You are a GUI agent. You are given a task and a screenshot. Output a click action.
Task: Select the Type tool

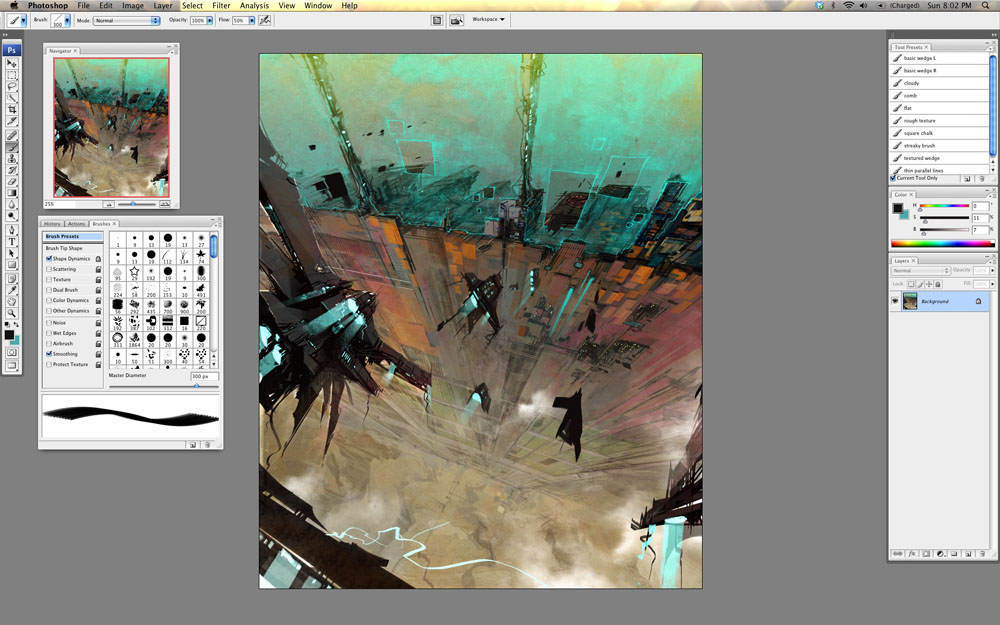coord(11,242)
